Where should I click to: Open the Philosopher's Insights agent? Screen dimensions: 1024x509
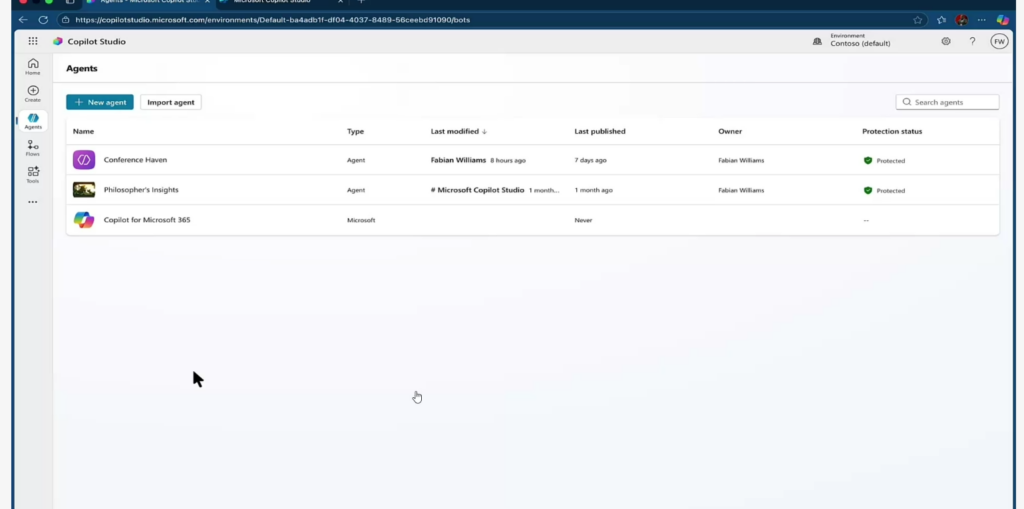[x=141, y=190]
